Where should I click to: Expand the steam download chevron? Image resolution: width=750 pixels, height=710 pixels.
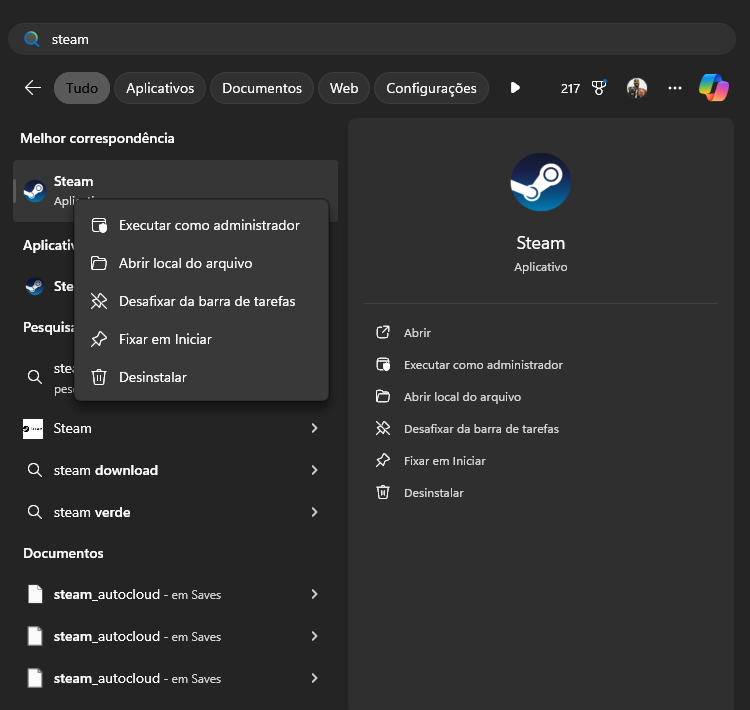pyautogui.click(x=314, y=470)
